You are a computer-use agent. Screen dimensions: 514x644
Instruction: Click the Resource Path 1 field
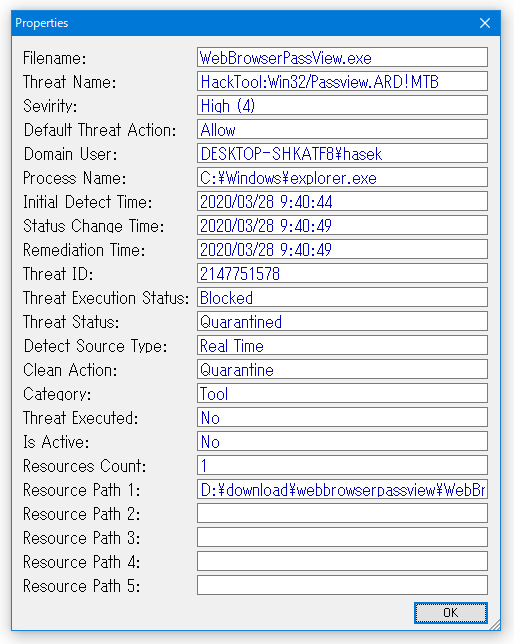pos(342,489)
